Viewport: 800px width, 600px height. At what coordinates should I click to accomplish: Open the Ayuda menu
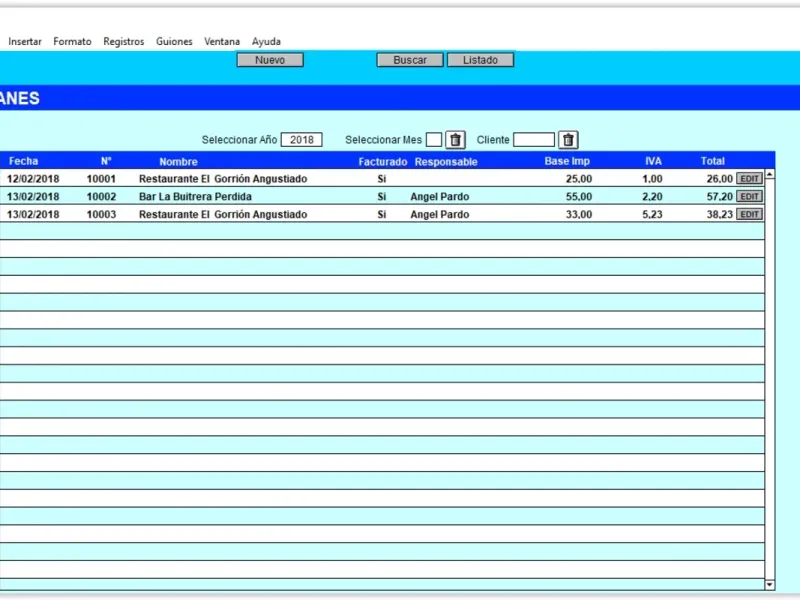click(266, 42)
